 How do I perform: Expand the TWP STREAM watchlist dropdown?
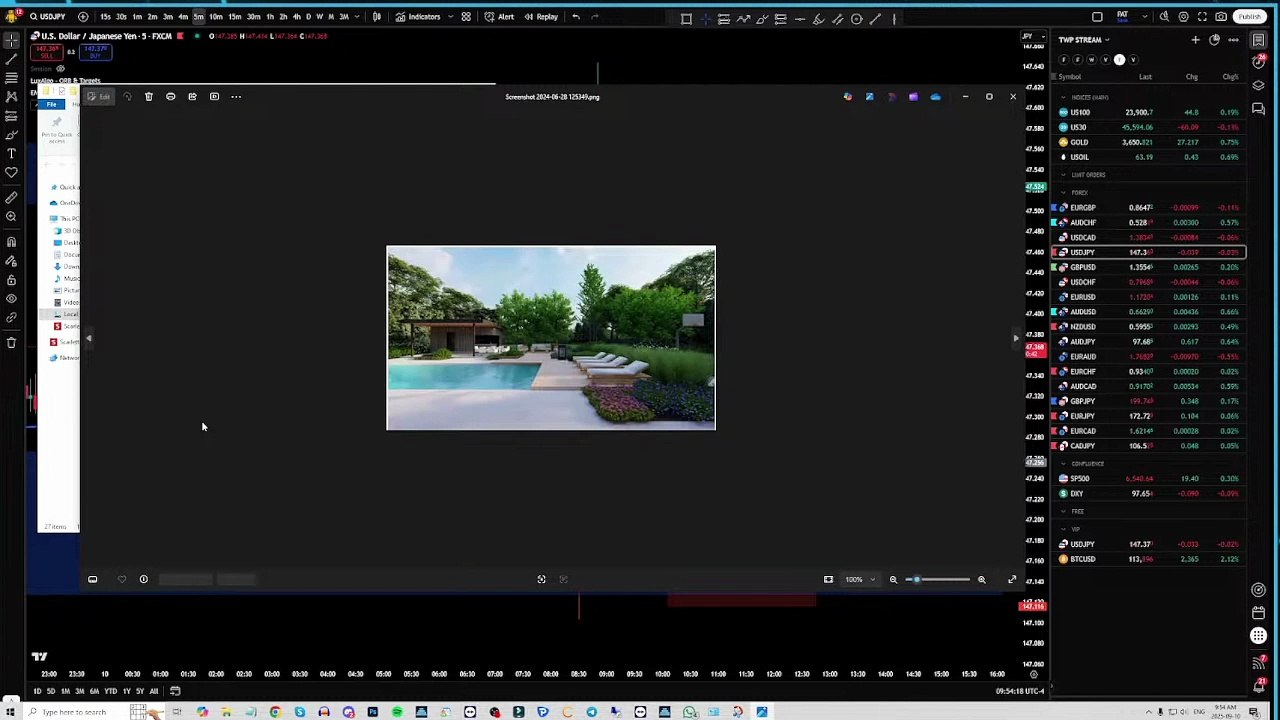(1106, 40)
